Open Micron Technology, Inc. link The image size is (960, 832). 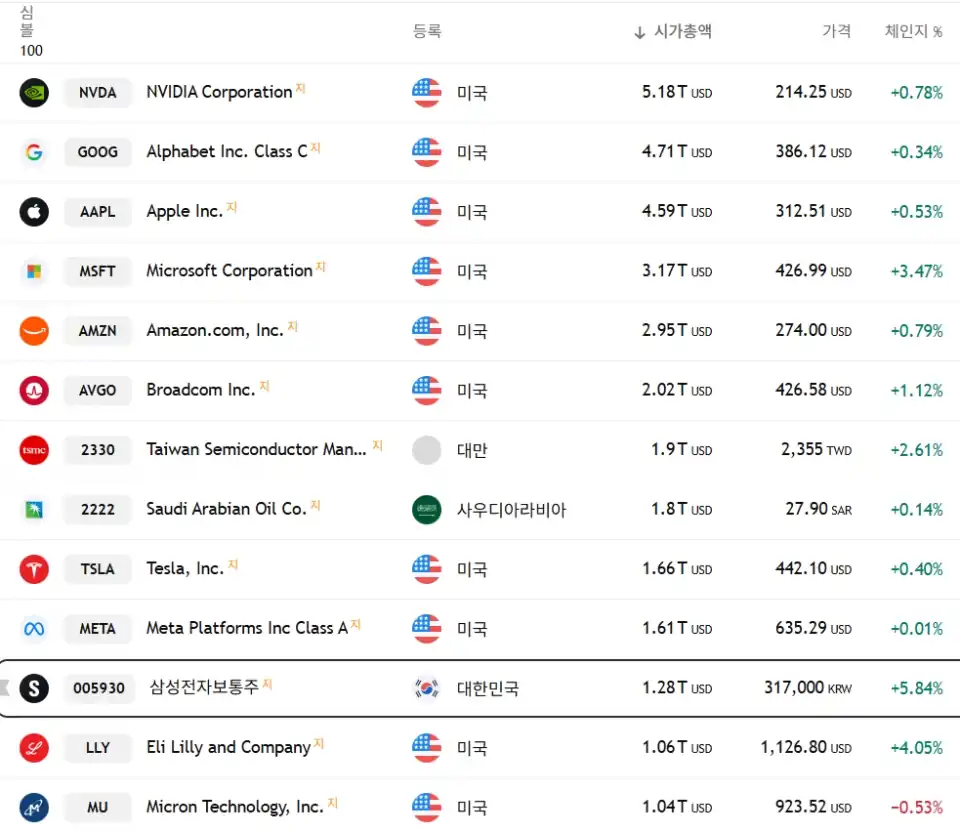tap(234, 807)
